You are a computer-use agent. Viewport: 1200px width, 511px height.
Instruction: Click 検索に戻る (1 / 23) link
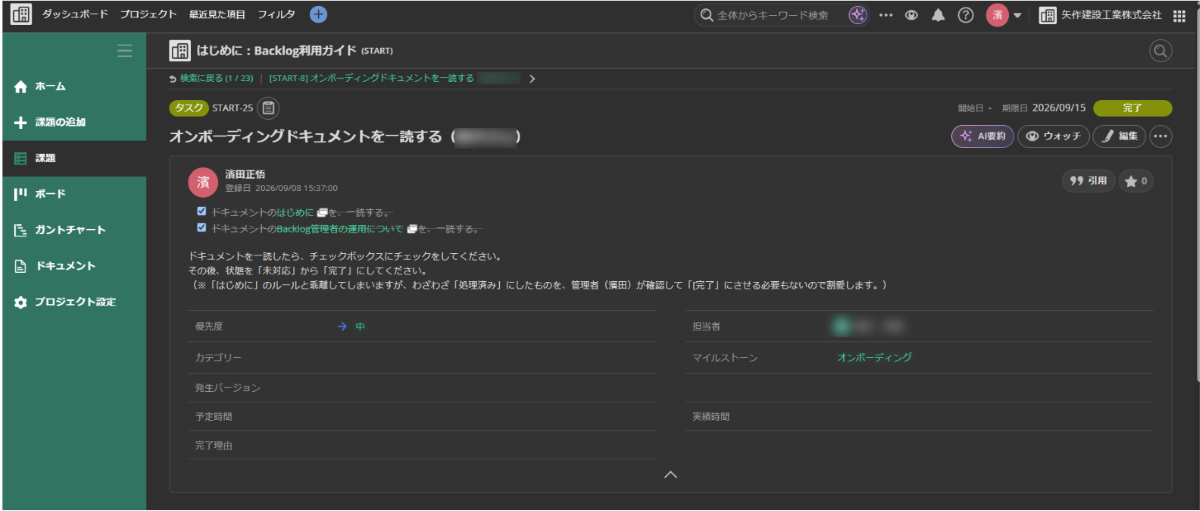(211, 78)
